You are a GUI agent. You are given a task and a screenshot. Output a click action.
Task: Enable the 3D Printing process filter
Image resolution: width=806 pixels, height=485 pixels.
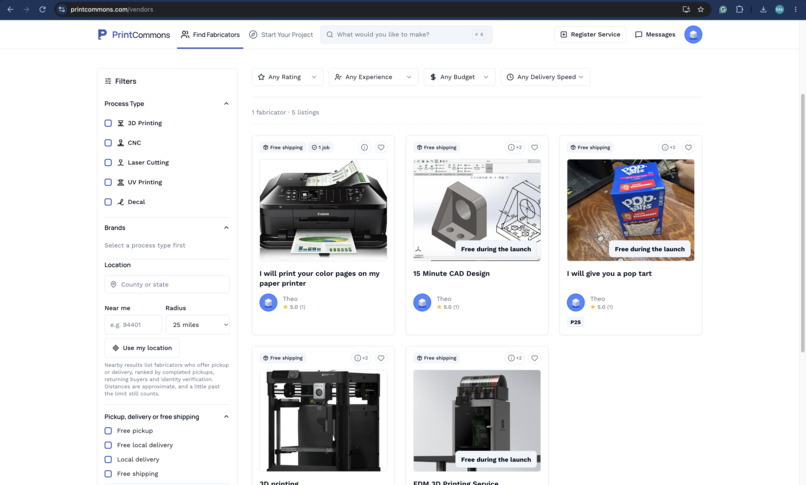pyautogui.click(x=108, y=123)
